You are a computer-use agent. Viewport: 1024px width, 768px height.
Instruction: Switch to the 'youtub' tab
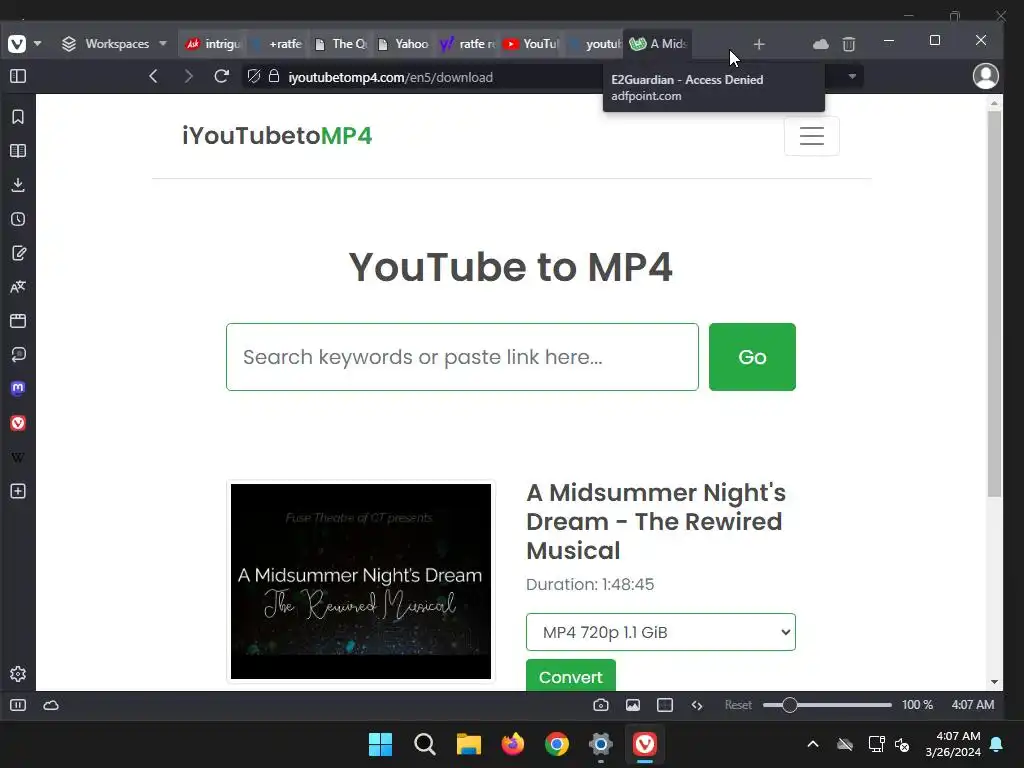[x=594, y=44]
